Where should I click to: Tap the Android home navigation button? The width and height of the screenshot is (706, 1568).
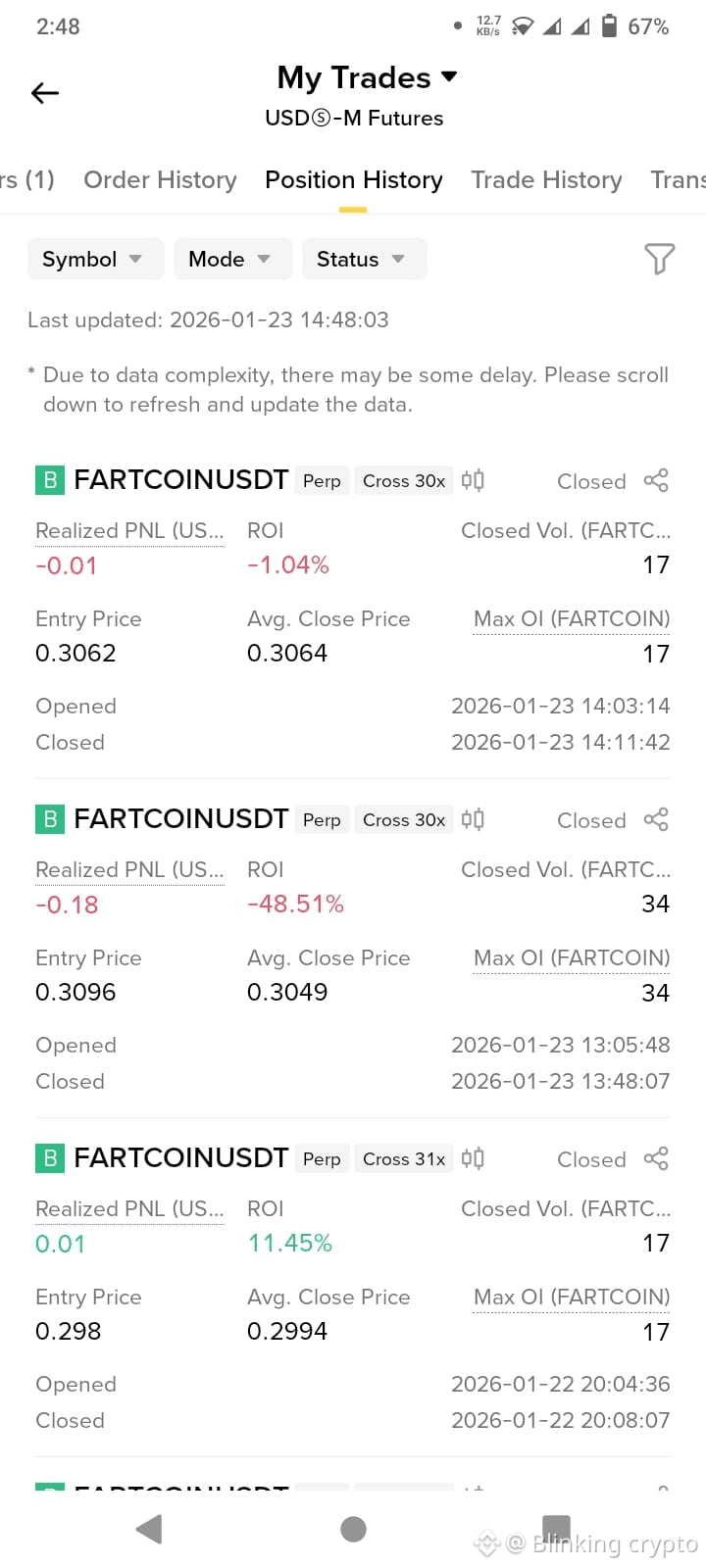click(353, 1529)
